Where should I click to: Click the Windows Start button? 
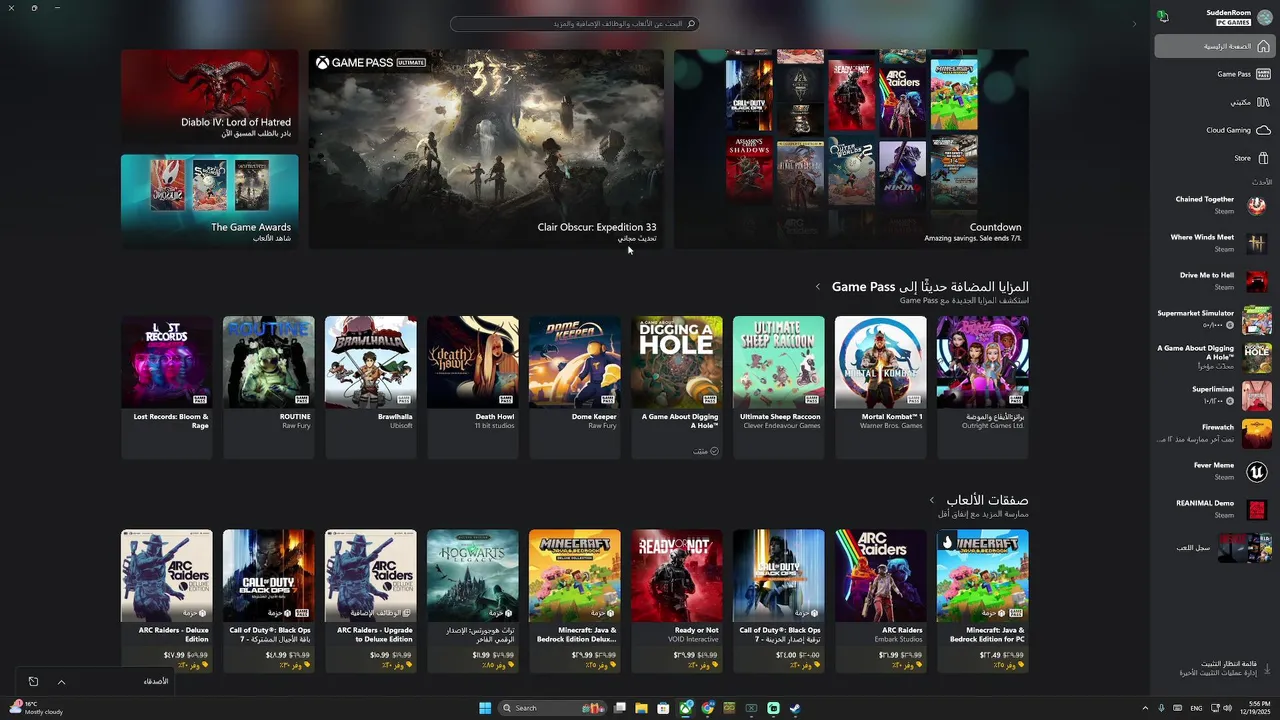485,708
